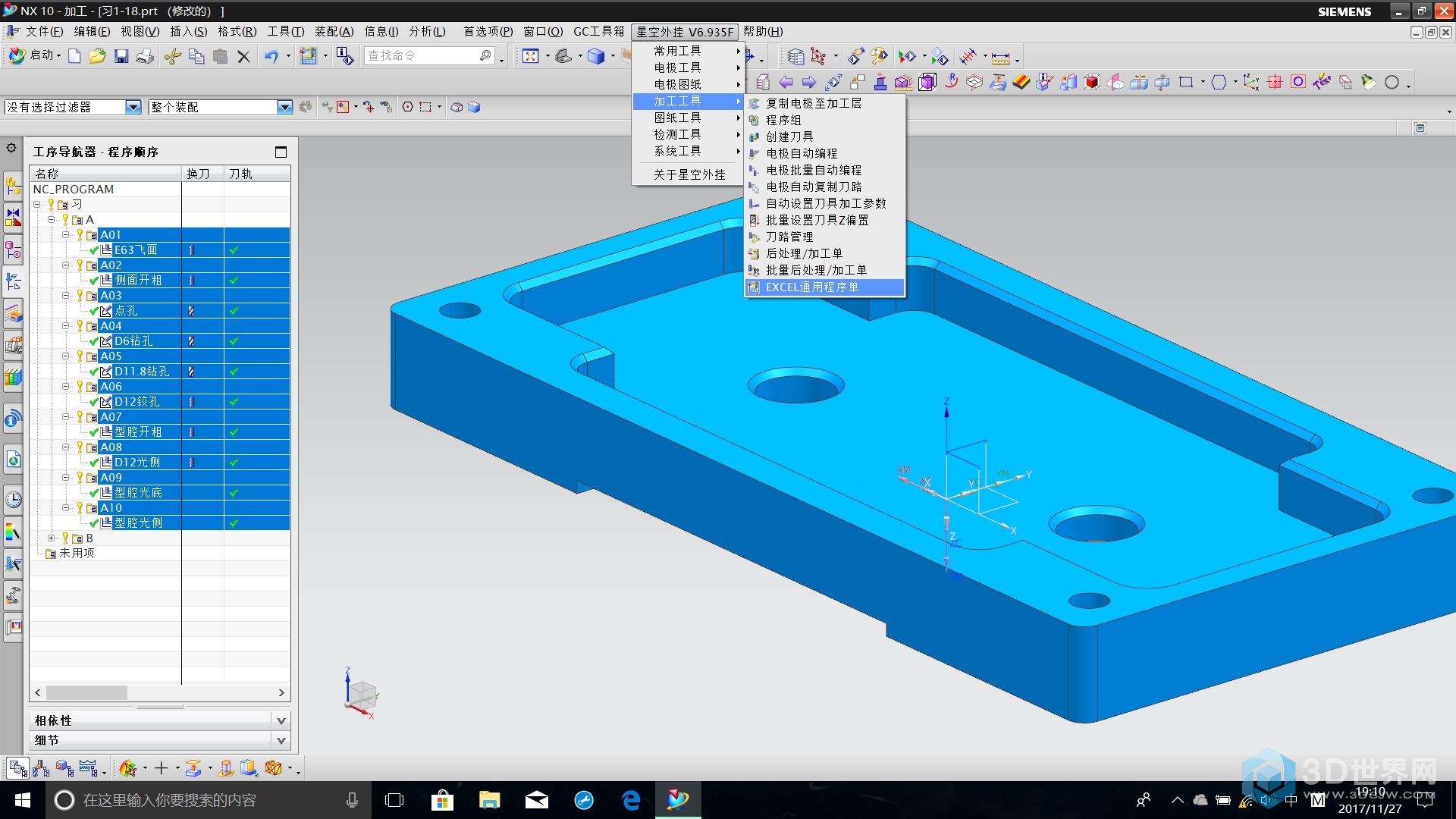This screenshot has height=819, width=1456.
Task: Click the 换刀 column header
Action: coord(202,174)
